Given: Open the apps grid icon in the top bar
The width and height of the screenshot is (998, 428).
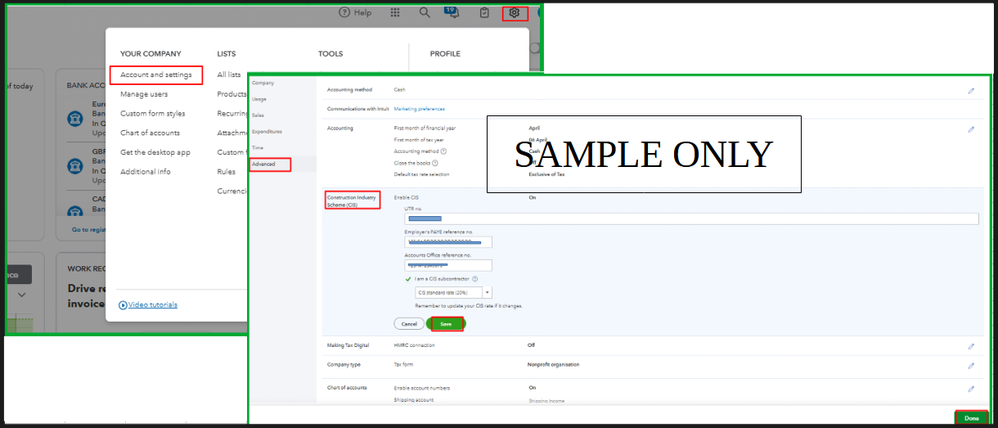Looking at the screenshot, I should [395, 13].
